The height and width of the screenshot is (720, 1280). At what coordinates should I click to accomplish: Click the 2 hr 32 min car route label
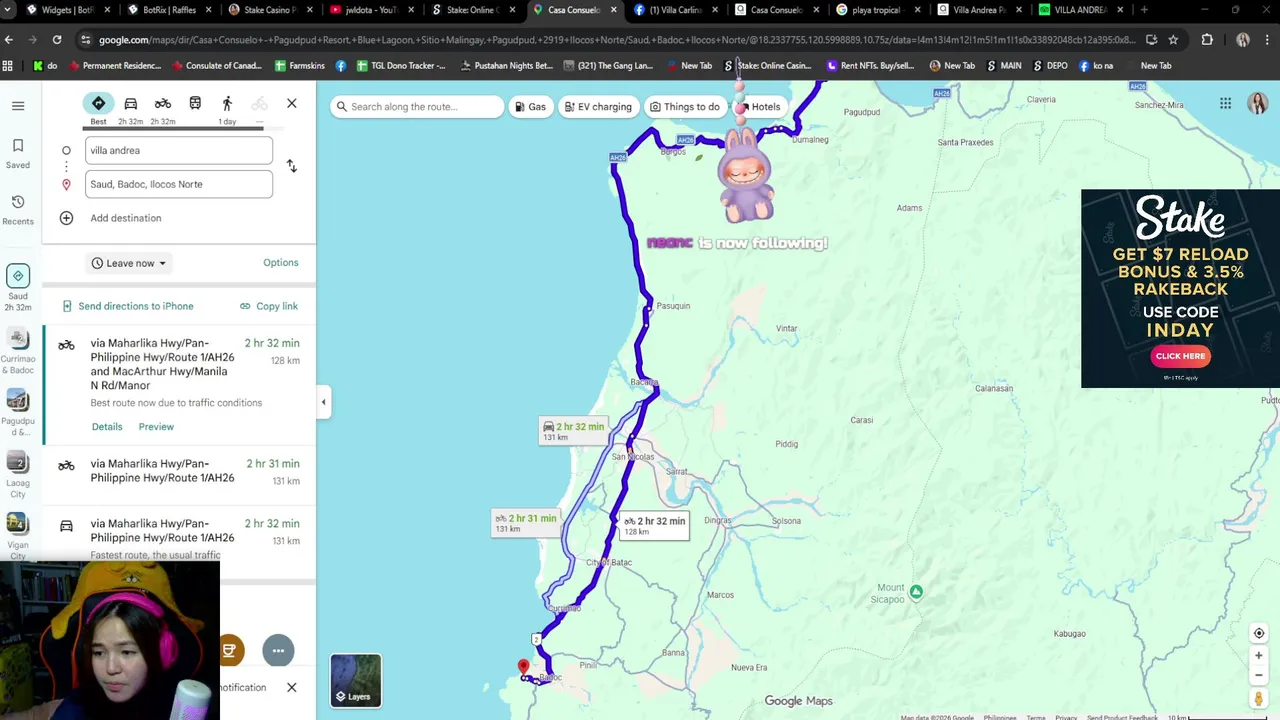[573, 431]
